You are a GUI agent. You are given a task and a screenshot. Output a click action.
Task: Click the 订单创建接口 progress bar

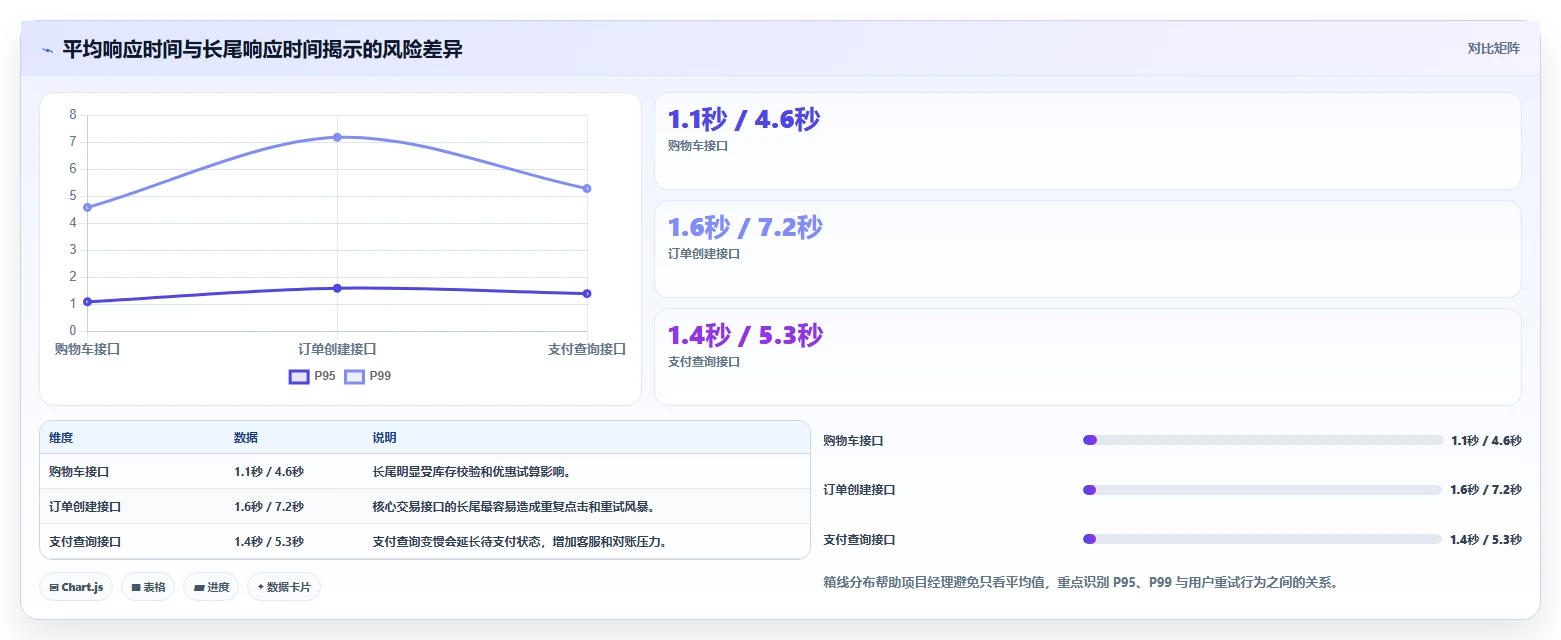click(1262, 490)
